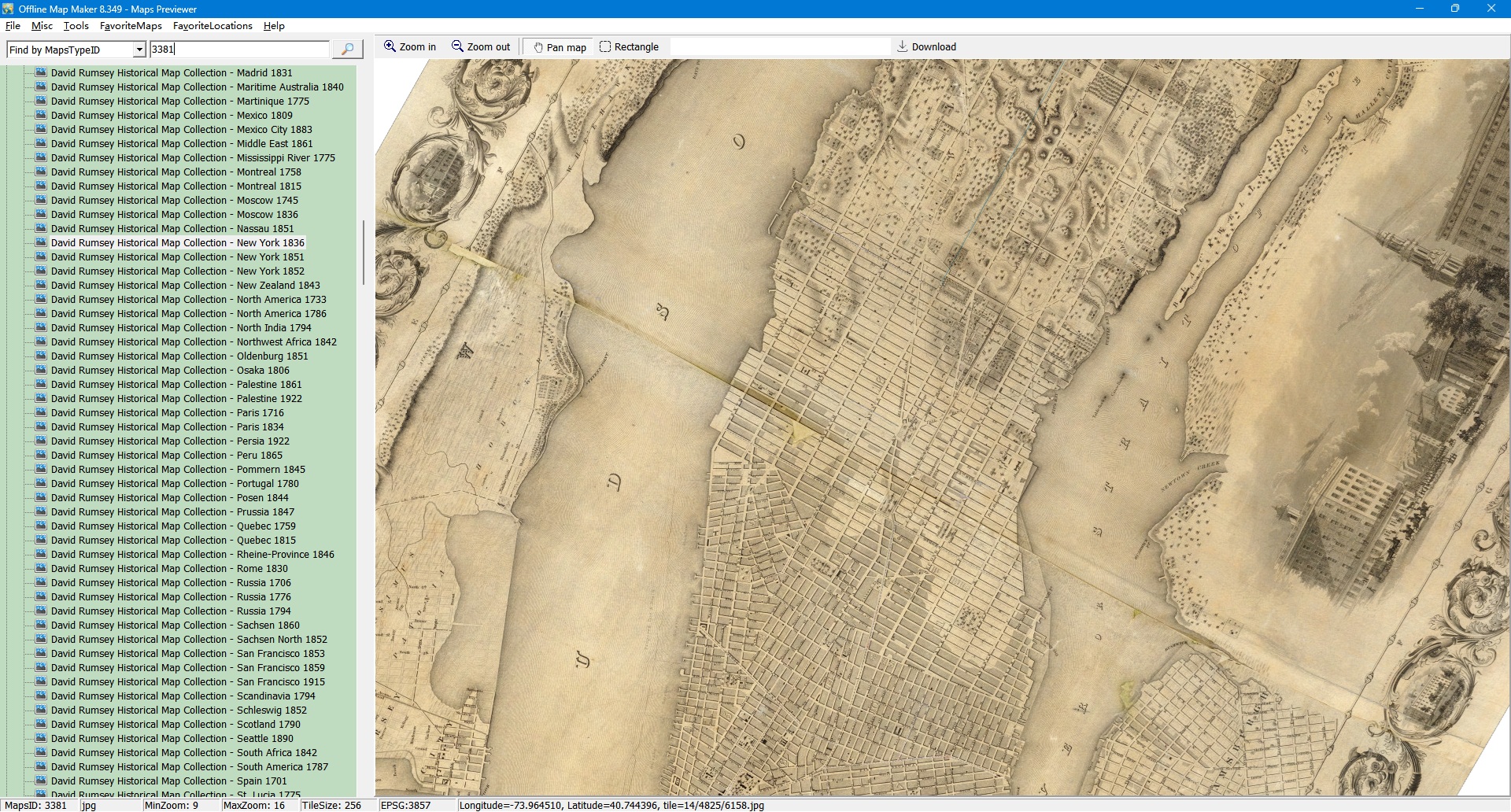Activate the Zoom out tool
The image size is (1511, 812).
[x=480, y=47]
